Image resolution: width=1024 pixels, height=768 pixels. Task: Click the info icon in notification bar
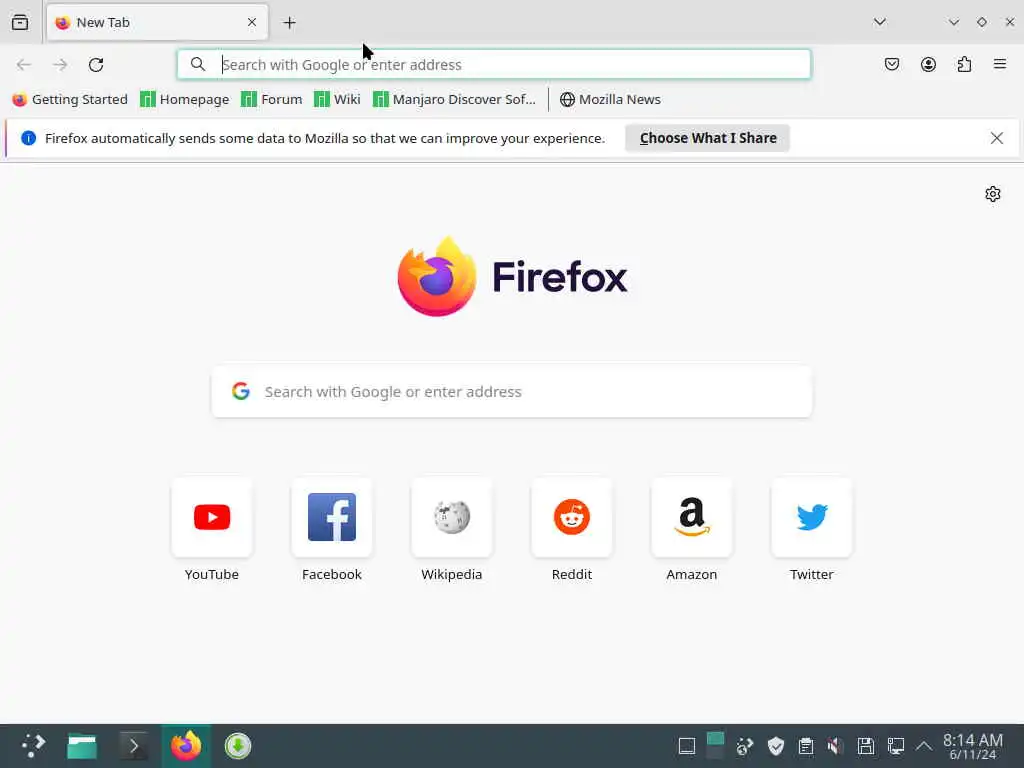(28, 138)
